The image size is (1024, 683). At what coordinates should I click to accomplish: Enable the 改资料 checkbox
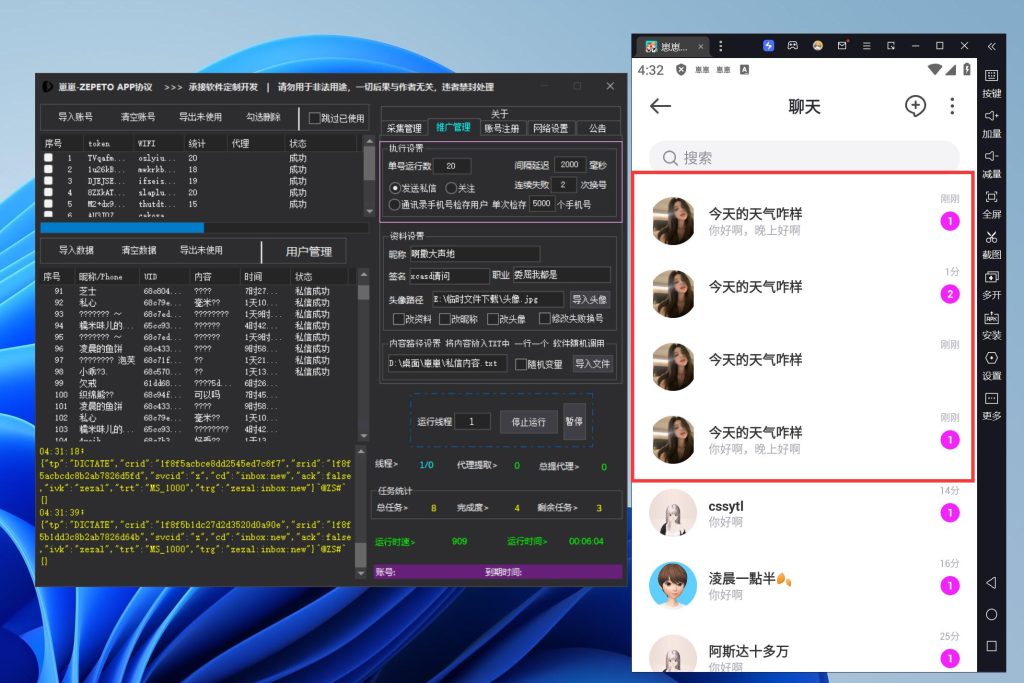click(x=398, y=319)
